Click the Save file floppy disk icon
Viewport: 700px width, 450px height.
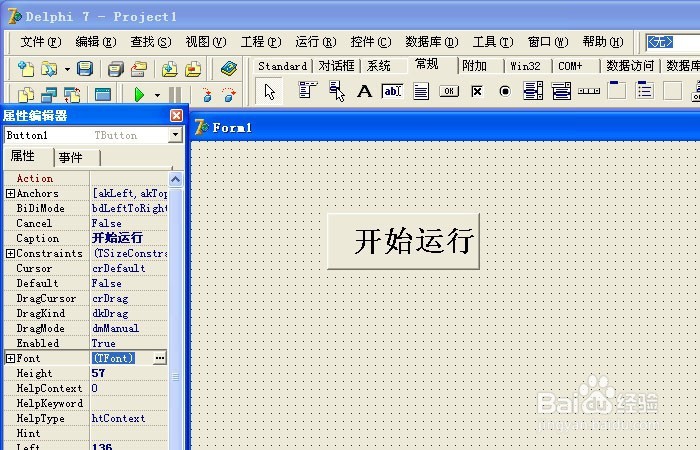click(x=85, y=69)
